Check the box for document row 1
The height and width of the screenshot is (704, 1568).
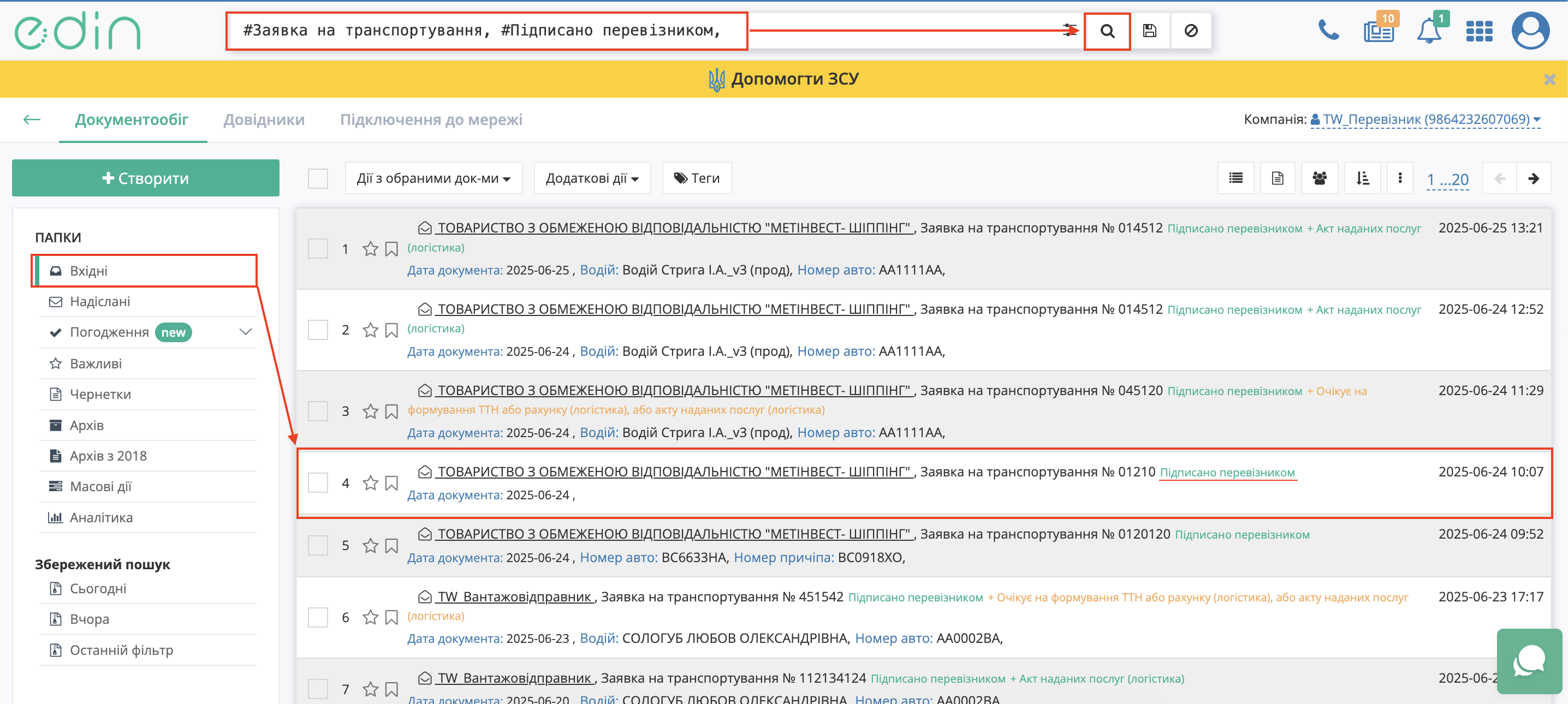(318, 249)
